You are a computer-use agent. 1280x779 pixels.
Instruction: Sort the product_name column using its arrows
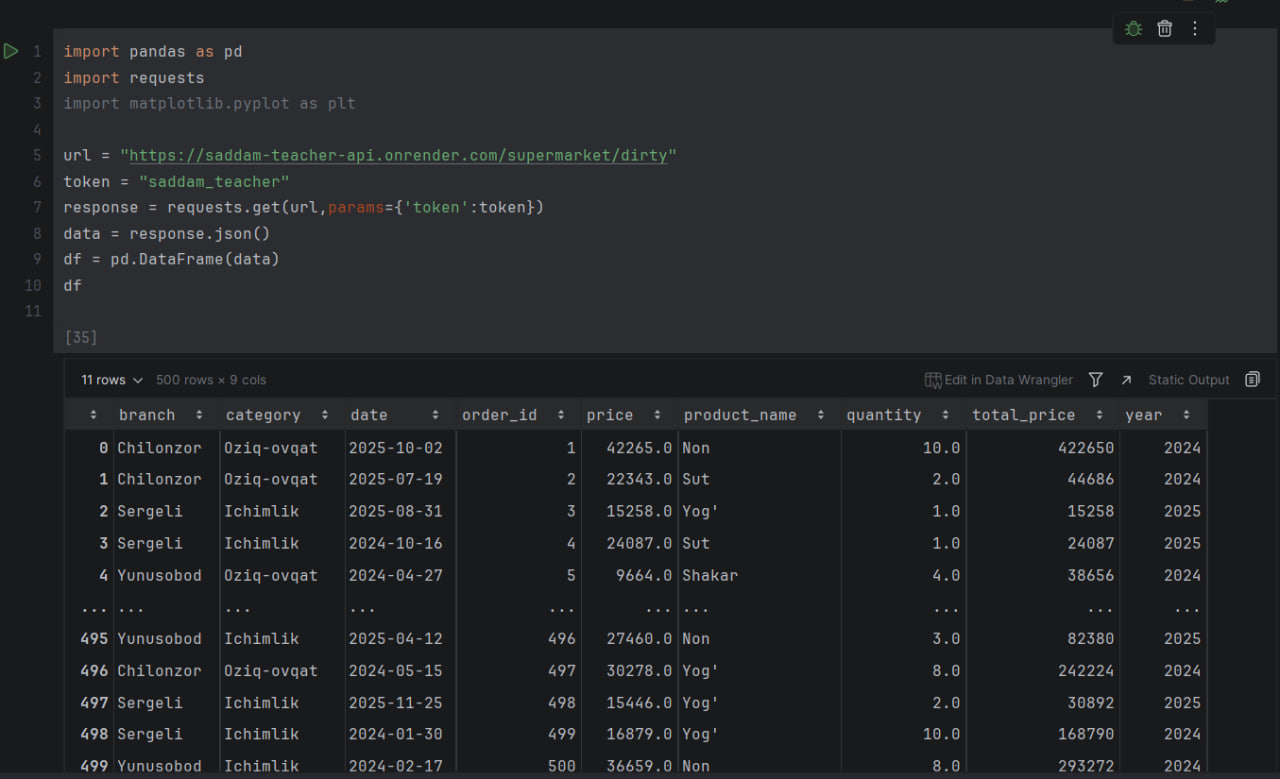pos(820,415)
